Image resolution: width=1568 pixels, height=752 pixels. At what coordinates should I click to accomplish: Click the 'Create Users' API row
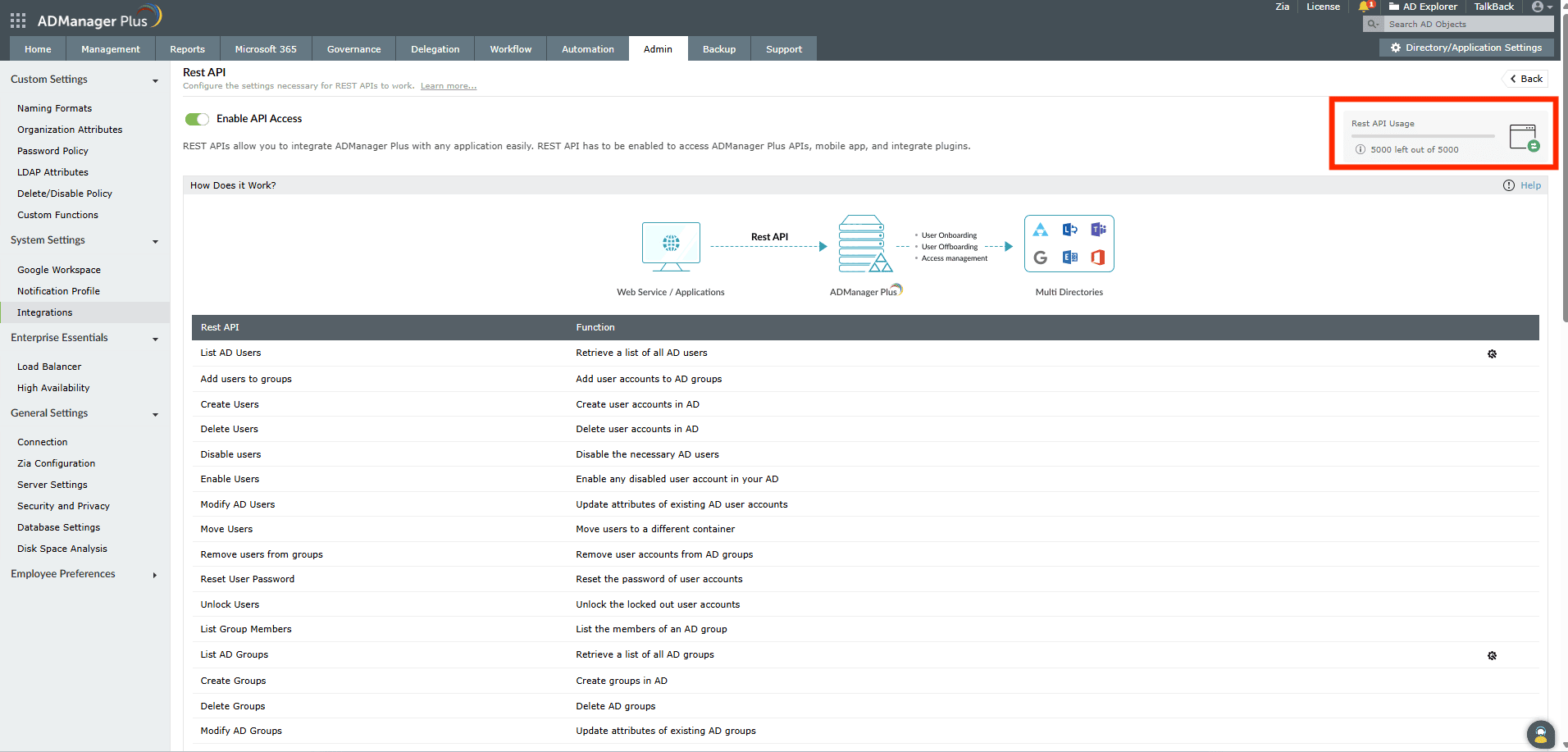tap(865, 404)
